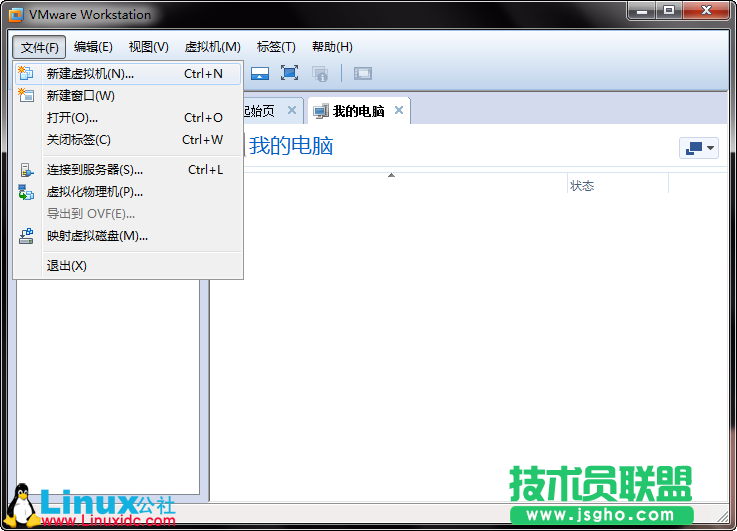This screenshot has height=531, width=737.
Task: Click the show console view toolbar icon
Action: point(260,73)
